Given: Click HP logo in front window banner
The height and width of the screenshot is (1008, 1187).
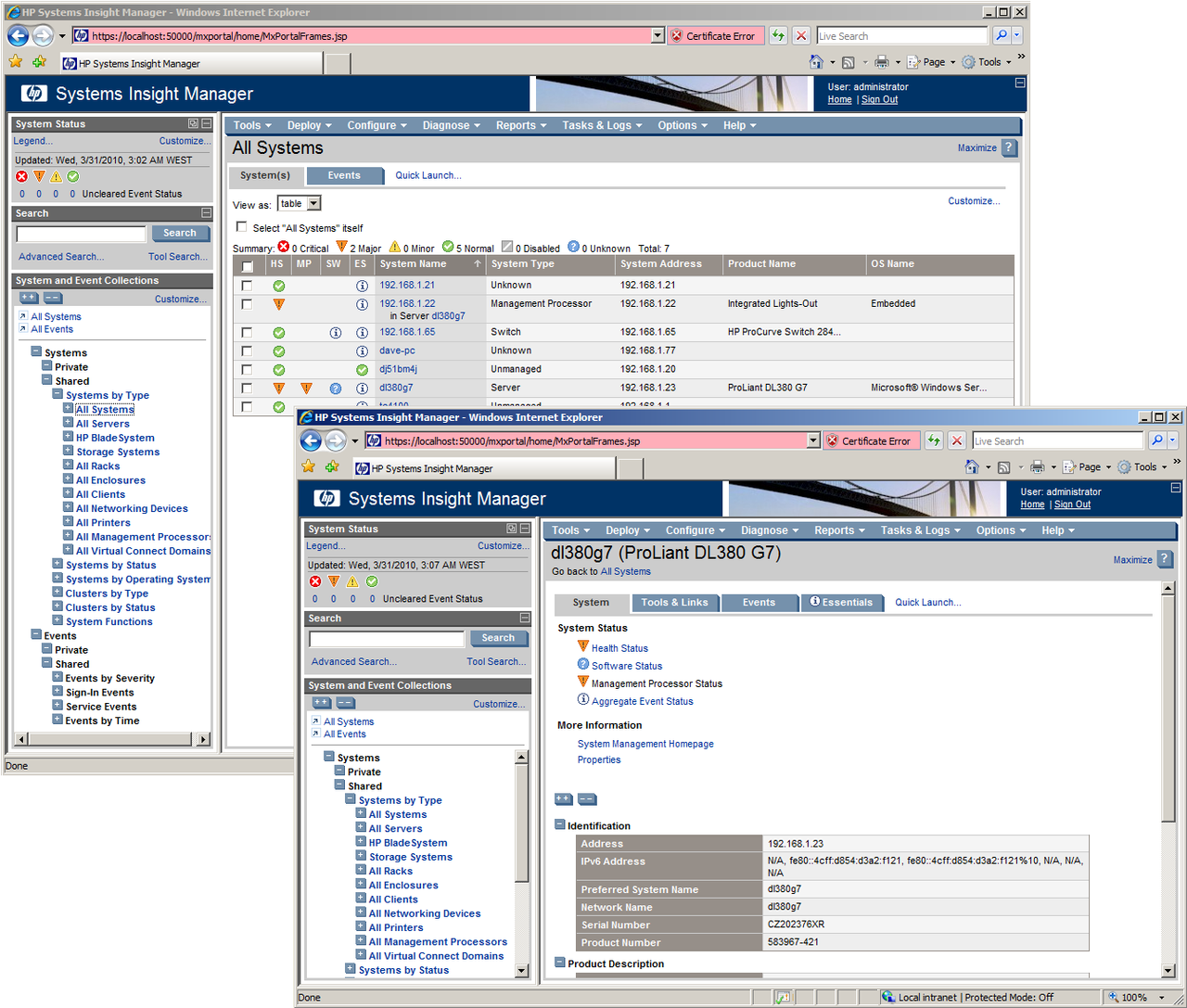Looking at the screenshot, I should pyautogui.click(x=326, y=498).
